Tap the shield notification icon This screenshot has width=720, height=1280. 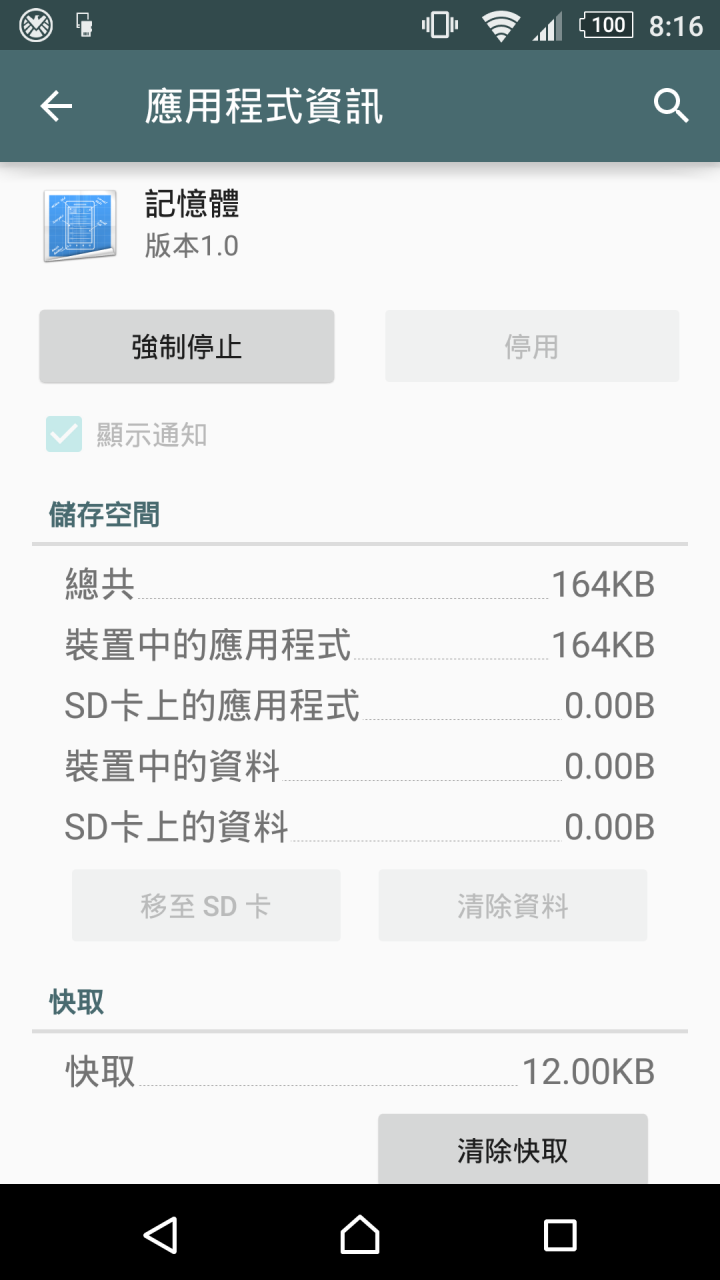click(x=37, y=25)
